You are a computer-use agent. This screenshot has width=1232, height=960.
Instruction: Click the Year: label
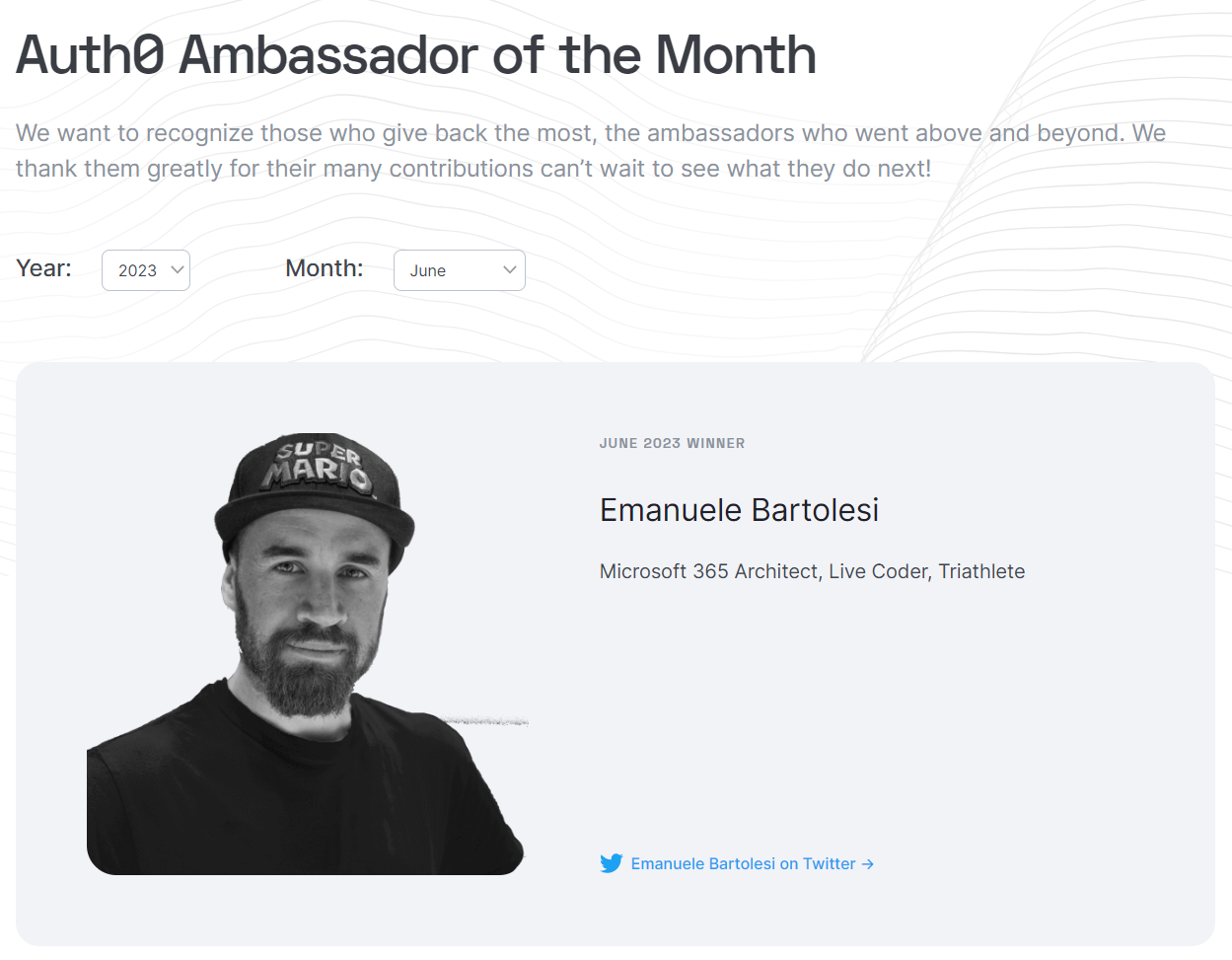[x=44, y=268]
